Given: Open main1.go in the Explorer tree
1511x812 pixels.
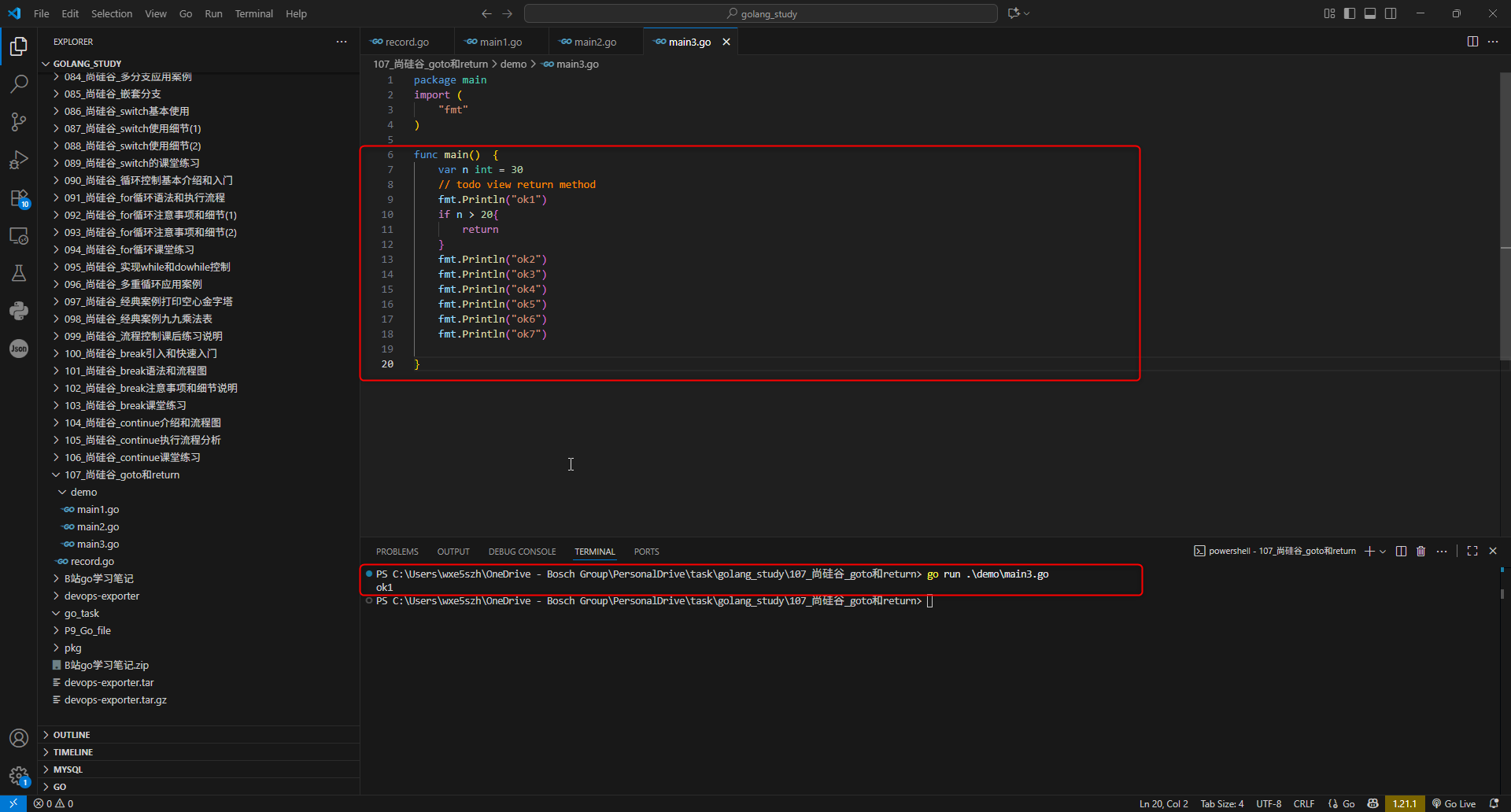Looking at the screenshot, I should tap(199, 509).
